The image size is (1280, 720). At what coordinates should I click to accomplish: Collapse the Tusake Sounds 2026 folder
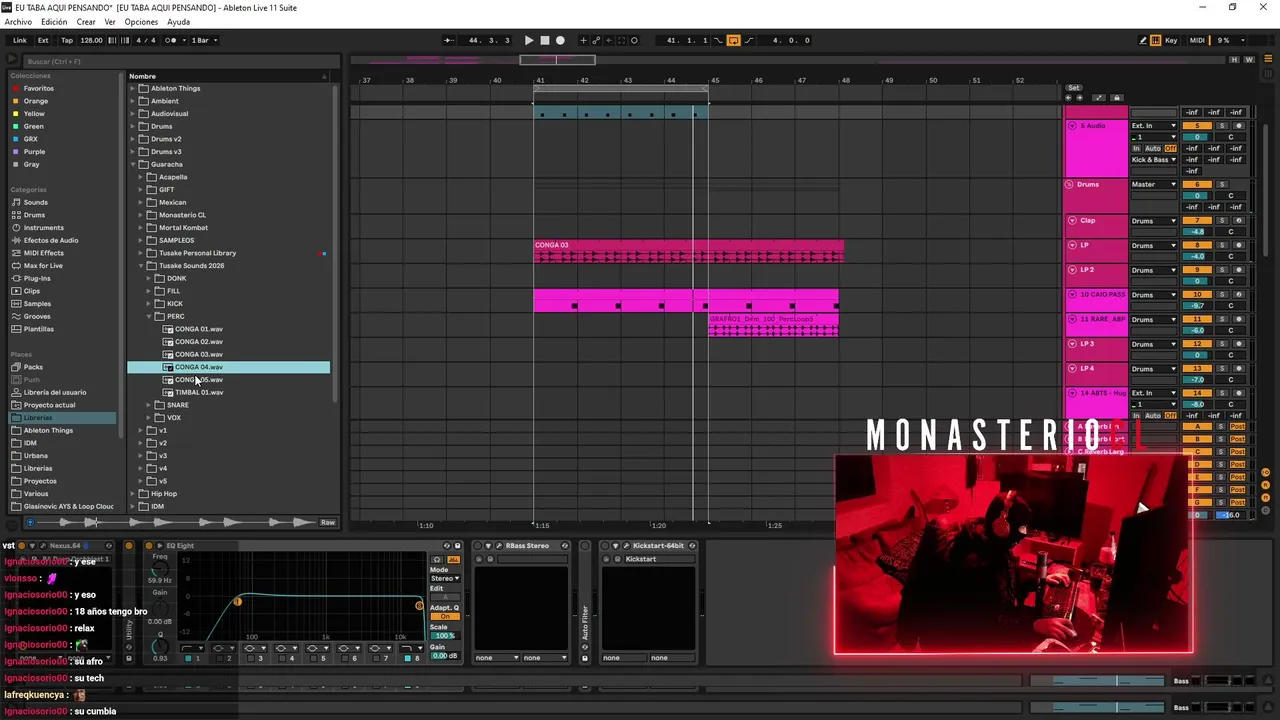click(x=141, y=266)
